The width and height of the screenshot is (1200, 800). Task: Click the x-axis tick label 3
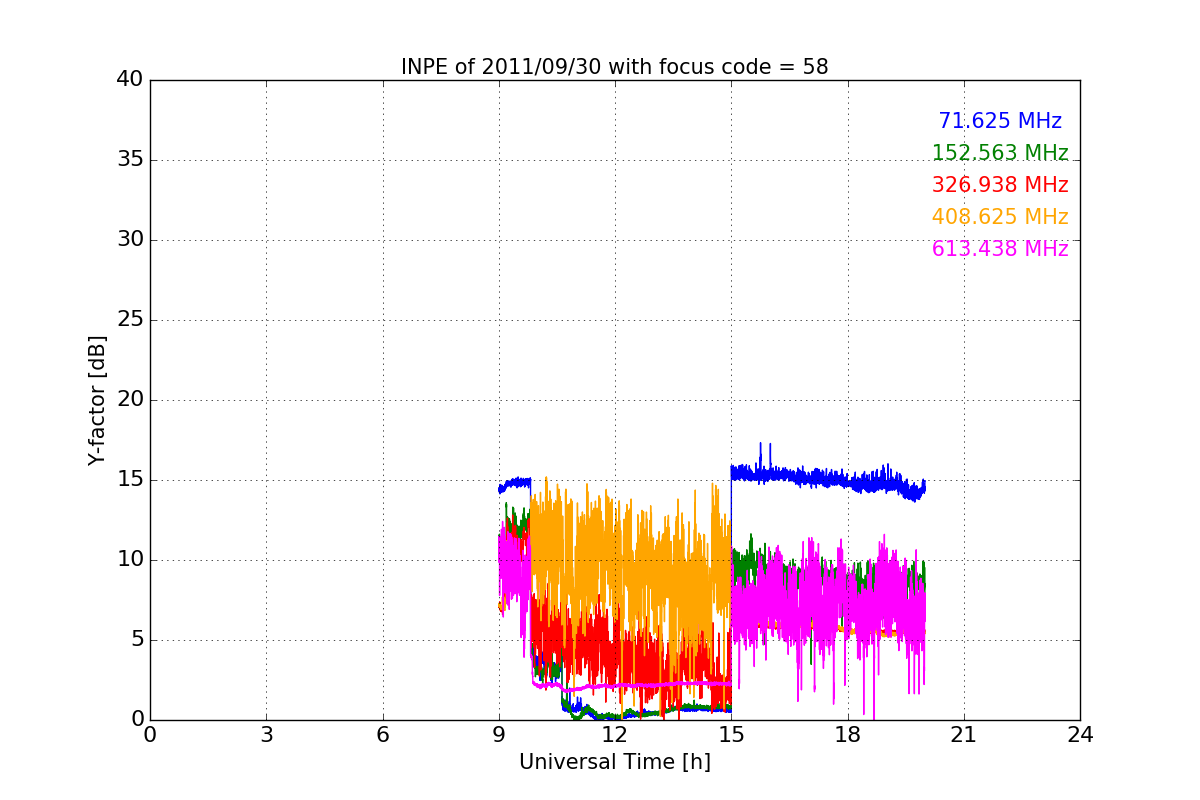click(266, 735)
